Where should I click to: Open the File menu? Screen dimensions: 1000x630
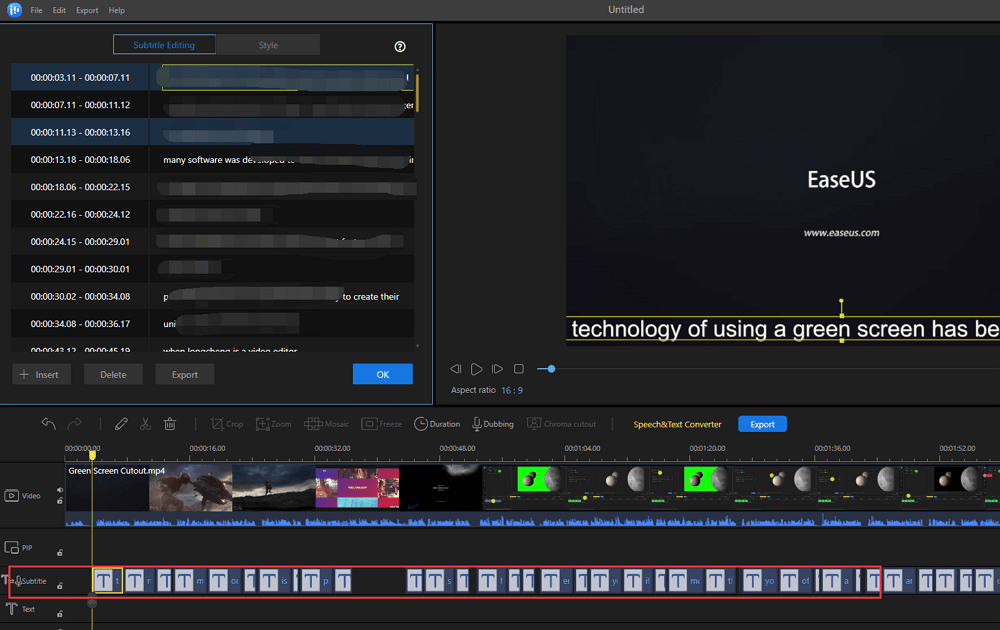pos(36,10)
